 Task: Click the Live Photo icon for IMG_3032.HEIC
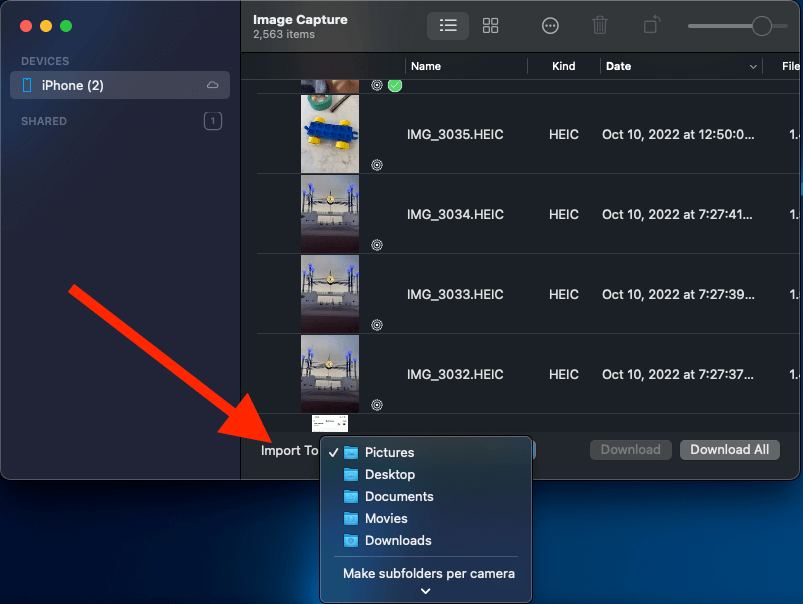[x=377, y=405]
